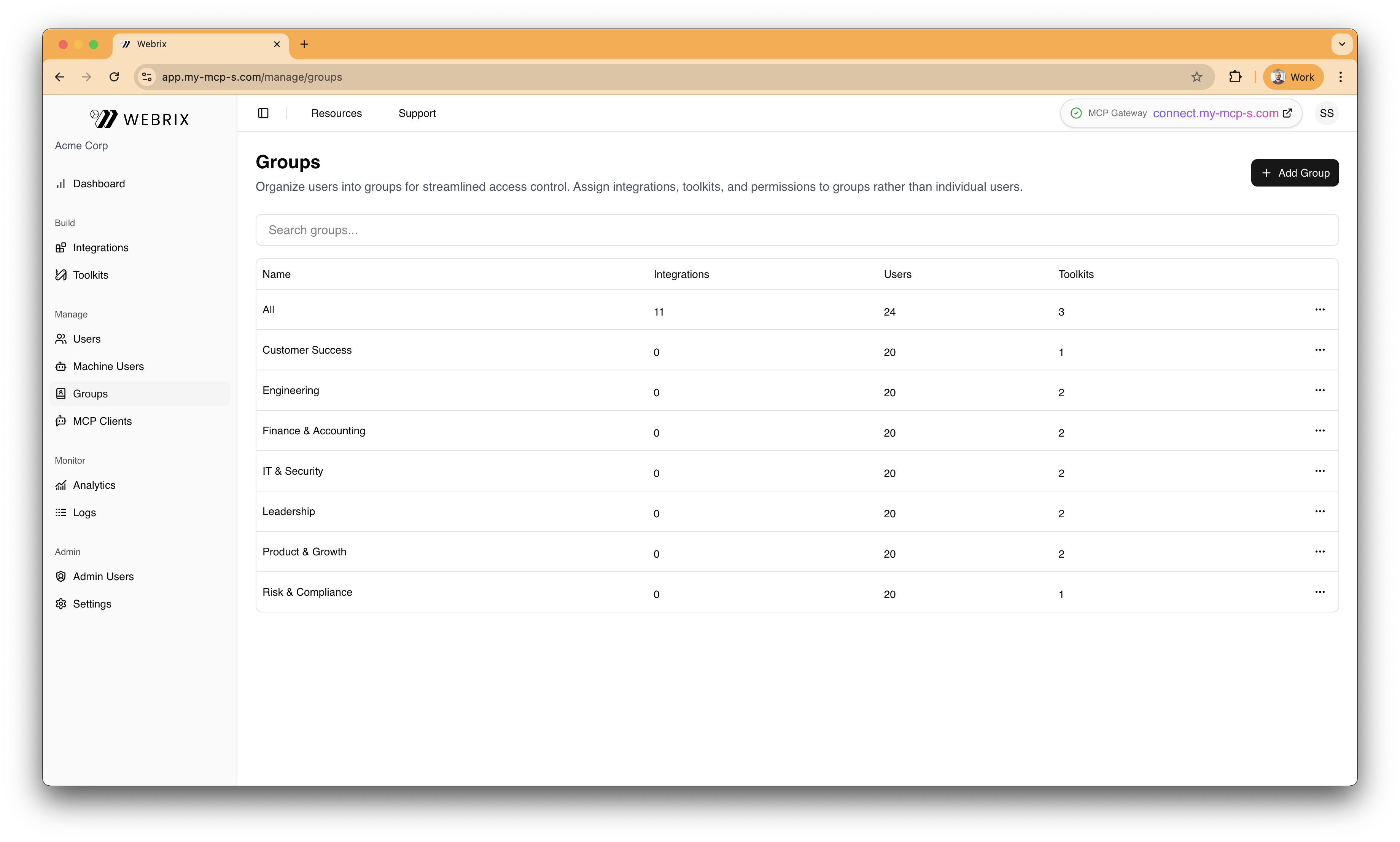
Task: Open Admin Users page
Action: click(103, 576)
